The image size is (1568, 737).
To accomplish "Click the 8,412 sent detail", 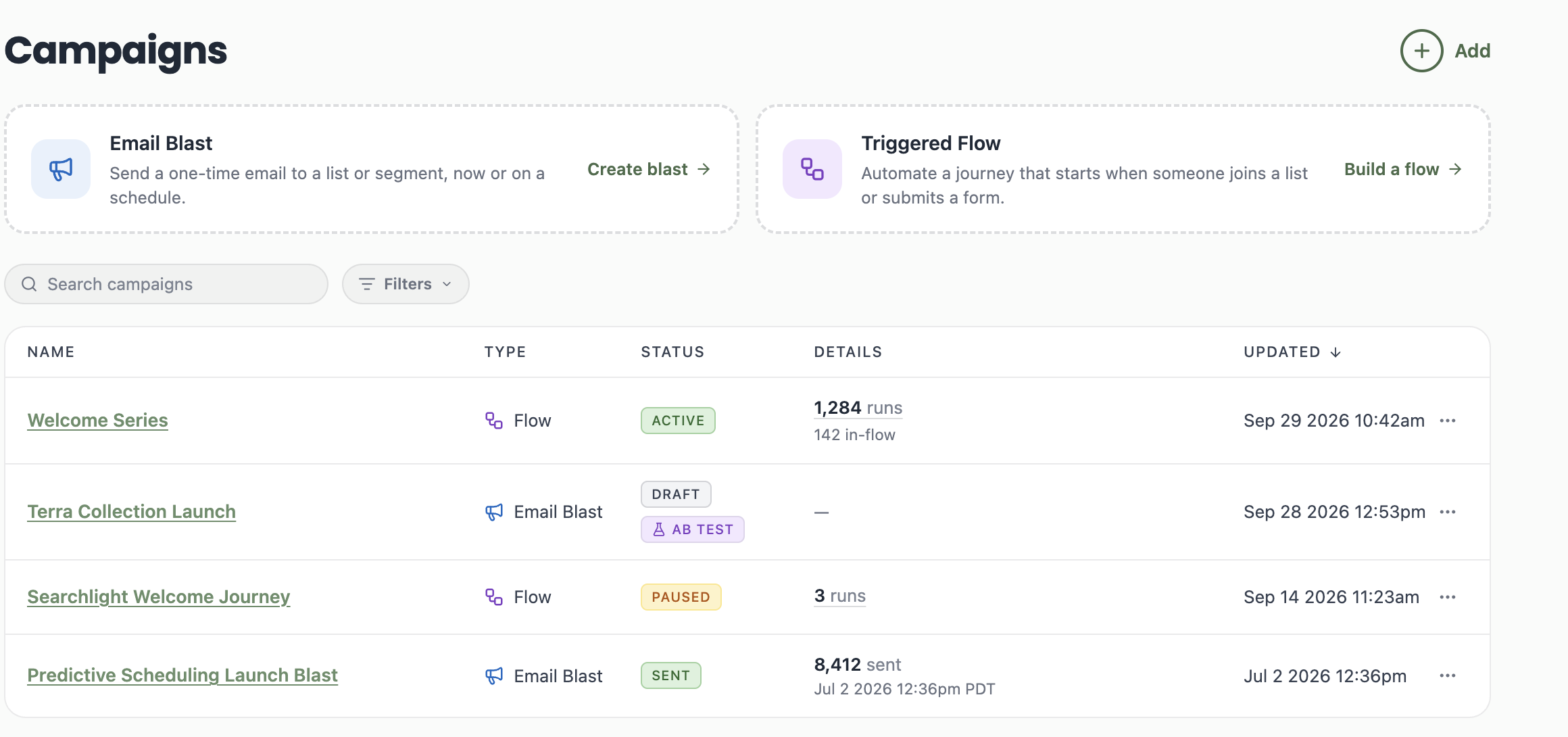I will [x=857, y=665].
